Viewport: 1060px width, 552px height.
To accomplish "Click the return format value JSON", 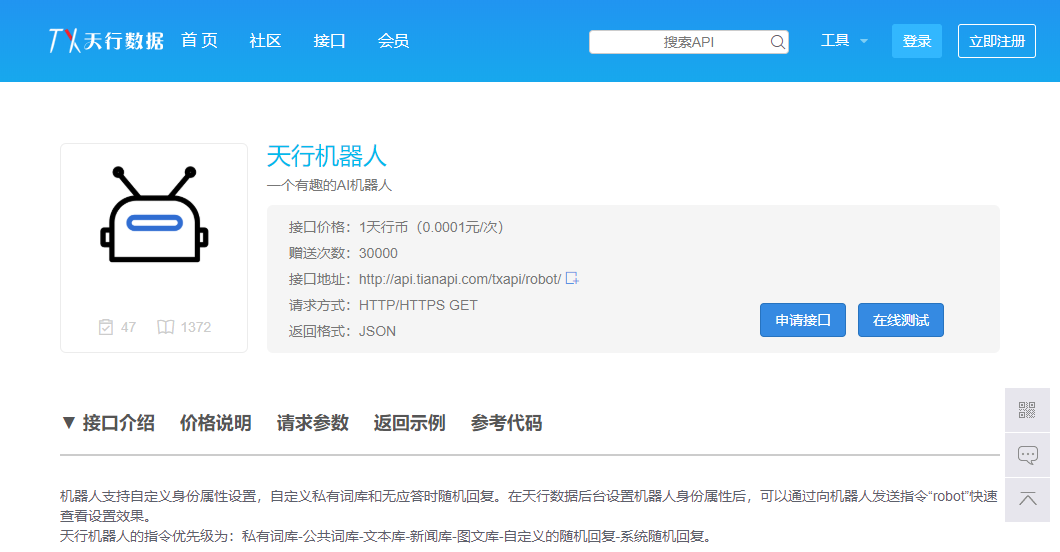I will click(x=377, y=331).
